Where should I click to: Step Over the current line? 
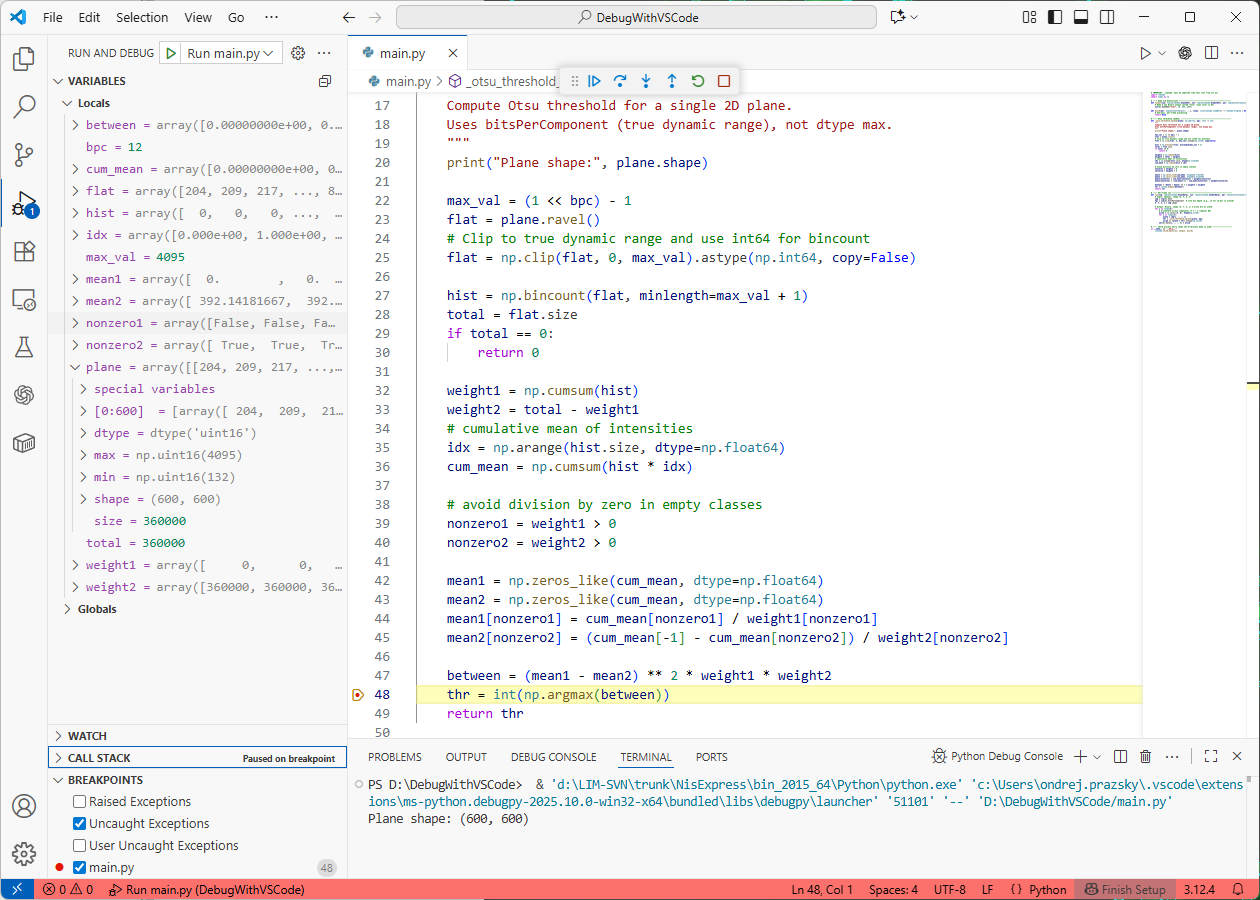620,81
